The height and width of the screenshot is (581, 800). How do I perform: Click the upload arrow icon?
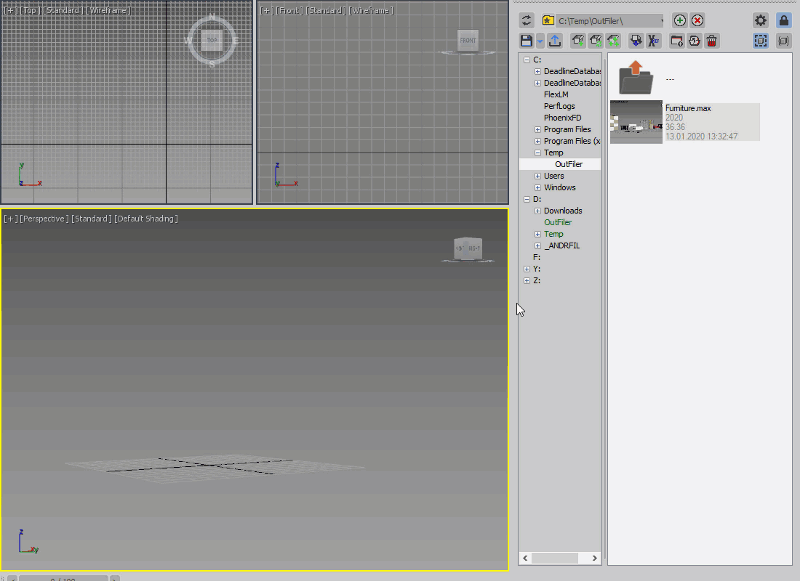pos(555,41)
